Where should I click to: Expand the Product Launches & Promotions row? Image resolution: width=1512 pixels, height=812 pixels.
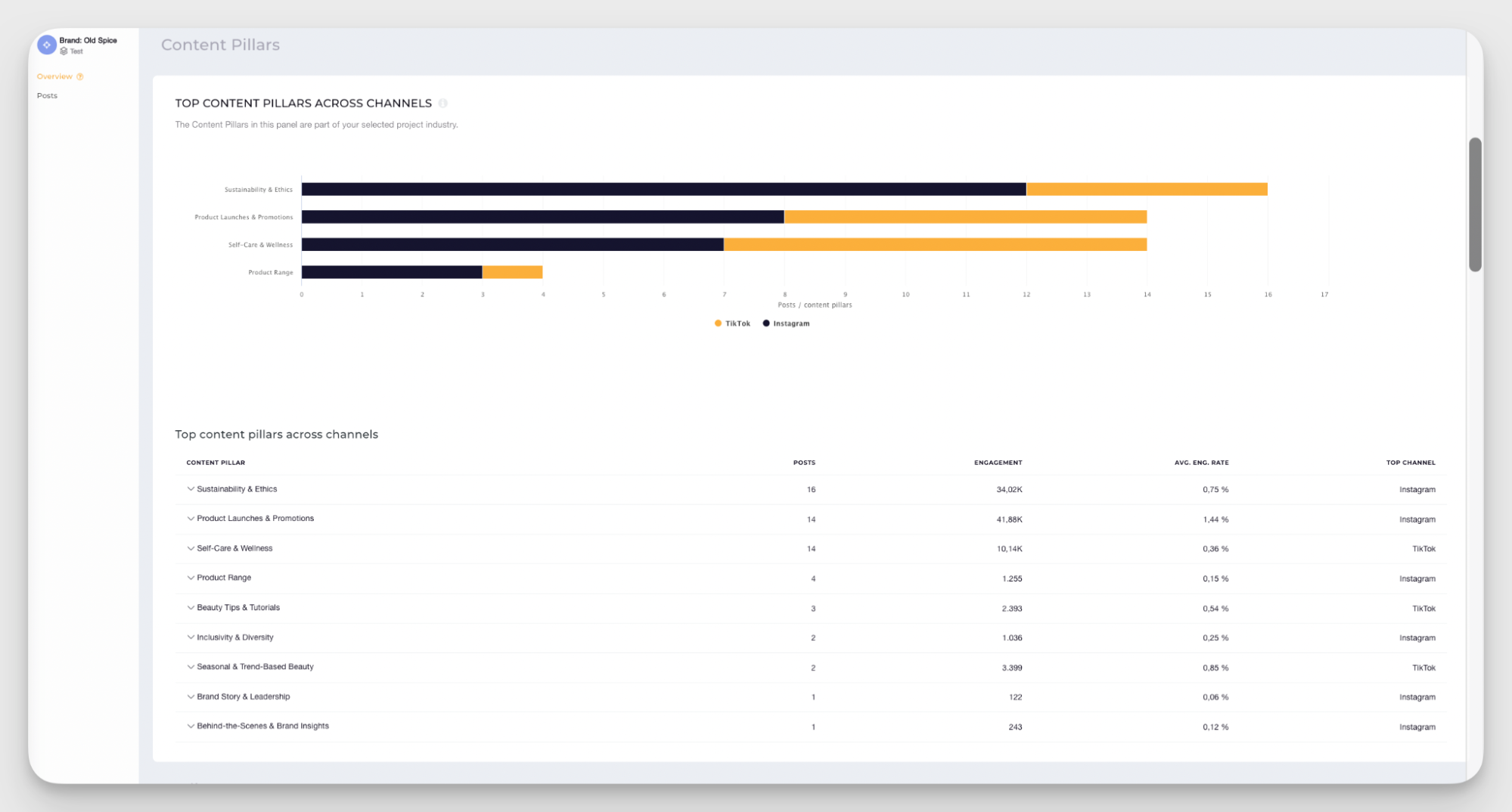coord(191,518)
